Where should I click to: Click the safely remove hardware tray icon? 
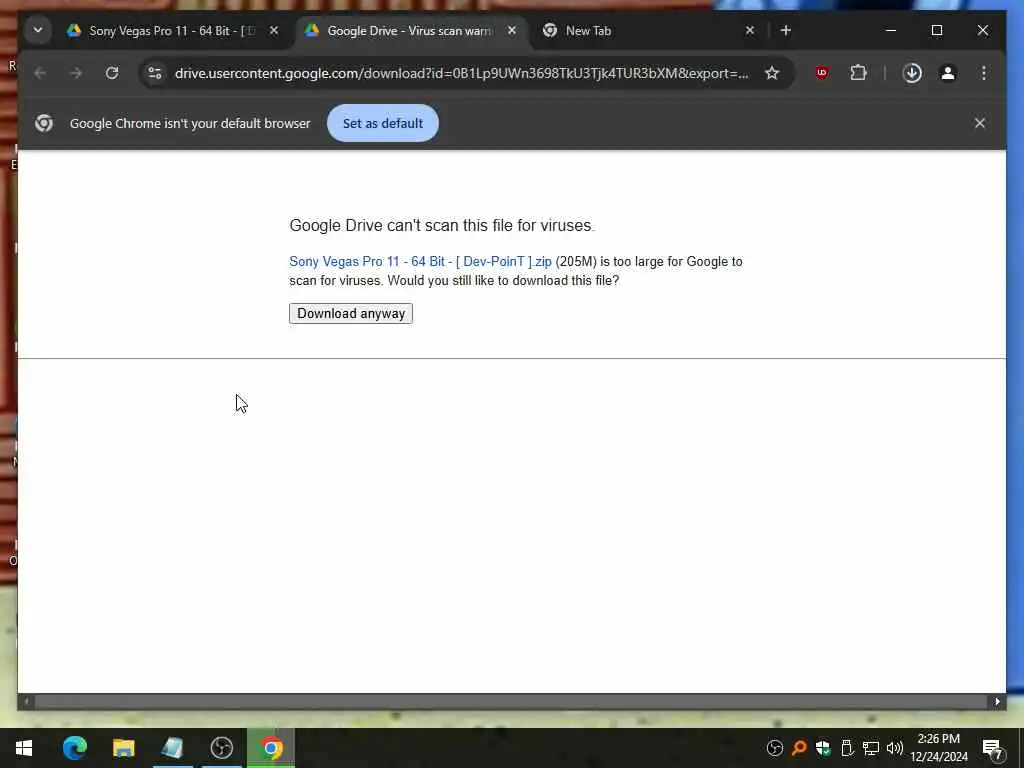[x=847, y=748]
